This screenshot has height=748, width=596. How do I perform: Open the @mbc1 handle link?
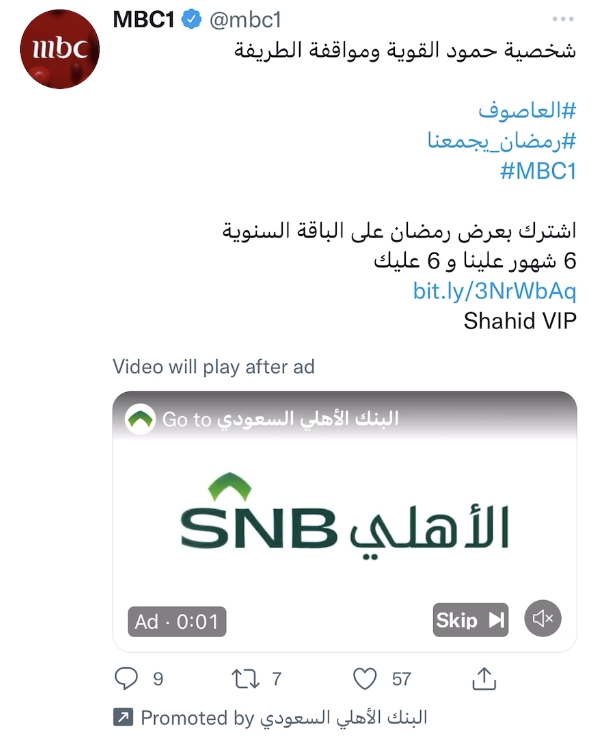point(245,20)
